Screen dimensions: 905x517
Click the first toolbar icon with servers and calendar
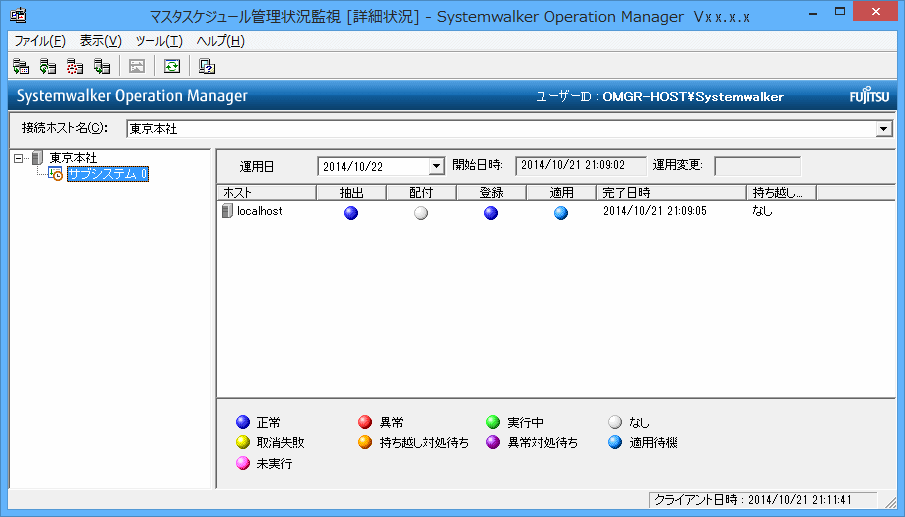[x=21, y=66]
